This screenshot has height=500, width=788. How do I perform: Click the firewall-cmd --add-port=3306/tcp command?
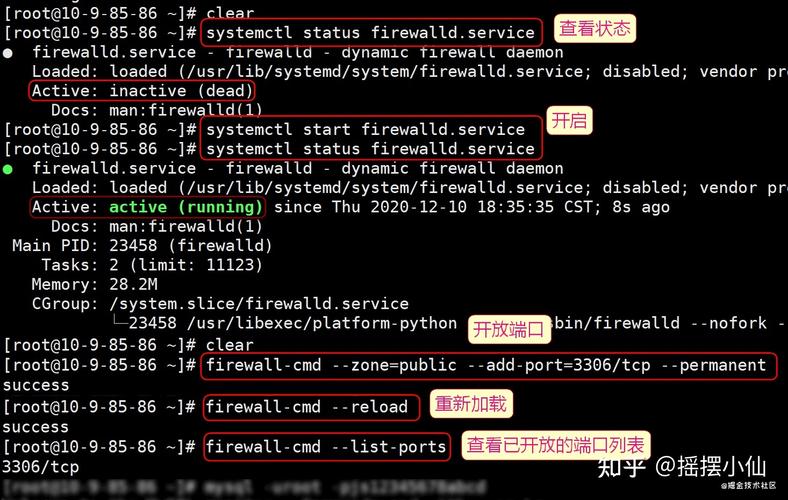tap(486, 365)
